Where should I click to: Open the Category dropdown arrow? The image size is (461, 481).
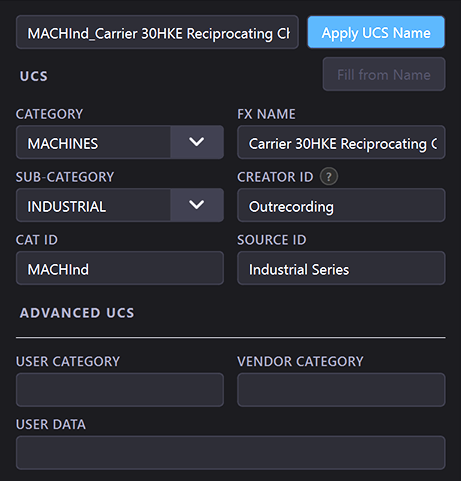197,142
